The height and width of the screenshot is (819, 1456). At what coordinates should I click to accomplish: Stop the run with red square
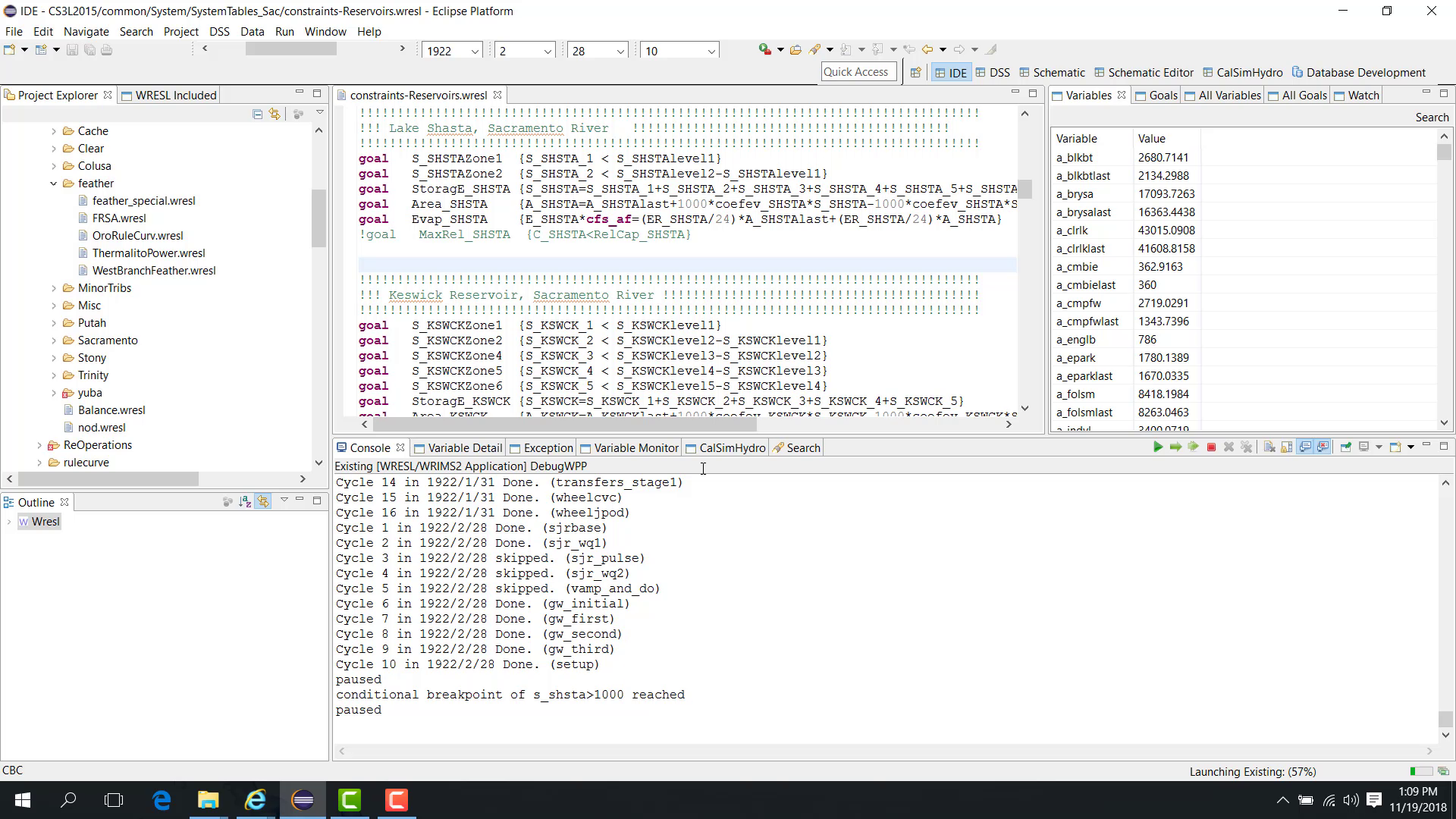coord(1211,447)
